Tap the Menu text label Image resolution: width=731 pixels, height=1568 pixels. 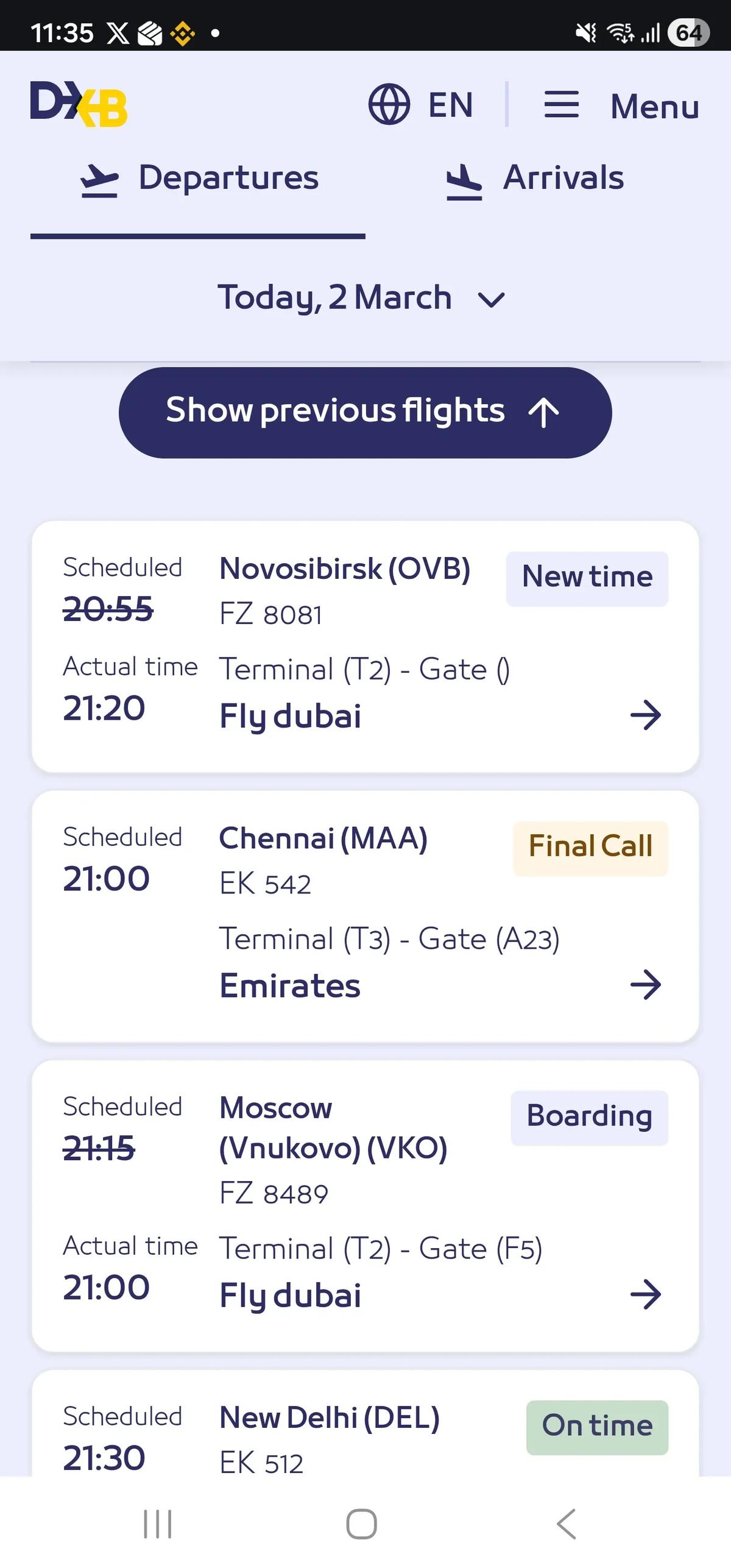(x=654, y=107)
